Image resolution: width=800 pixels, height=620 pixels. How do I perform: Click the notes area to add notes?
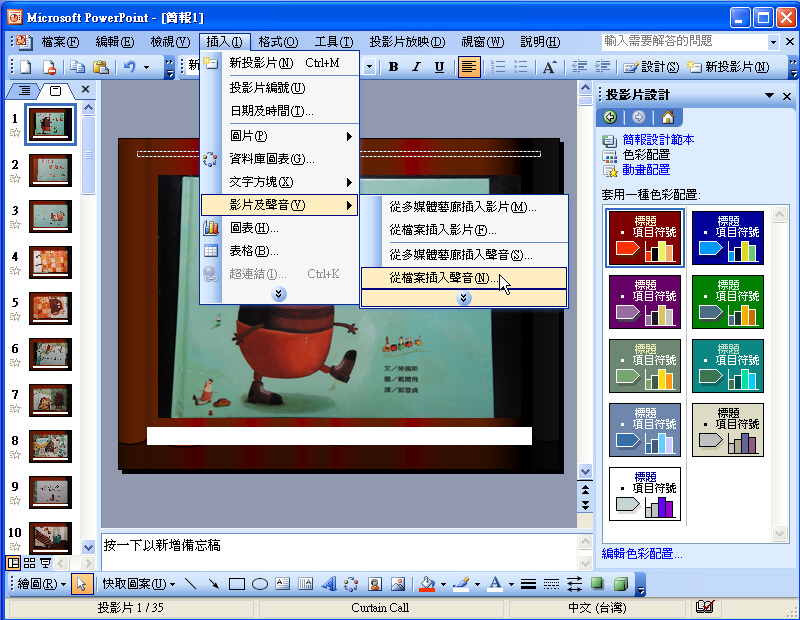coord(339,552)
